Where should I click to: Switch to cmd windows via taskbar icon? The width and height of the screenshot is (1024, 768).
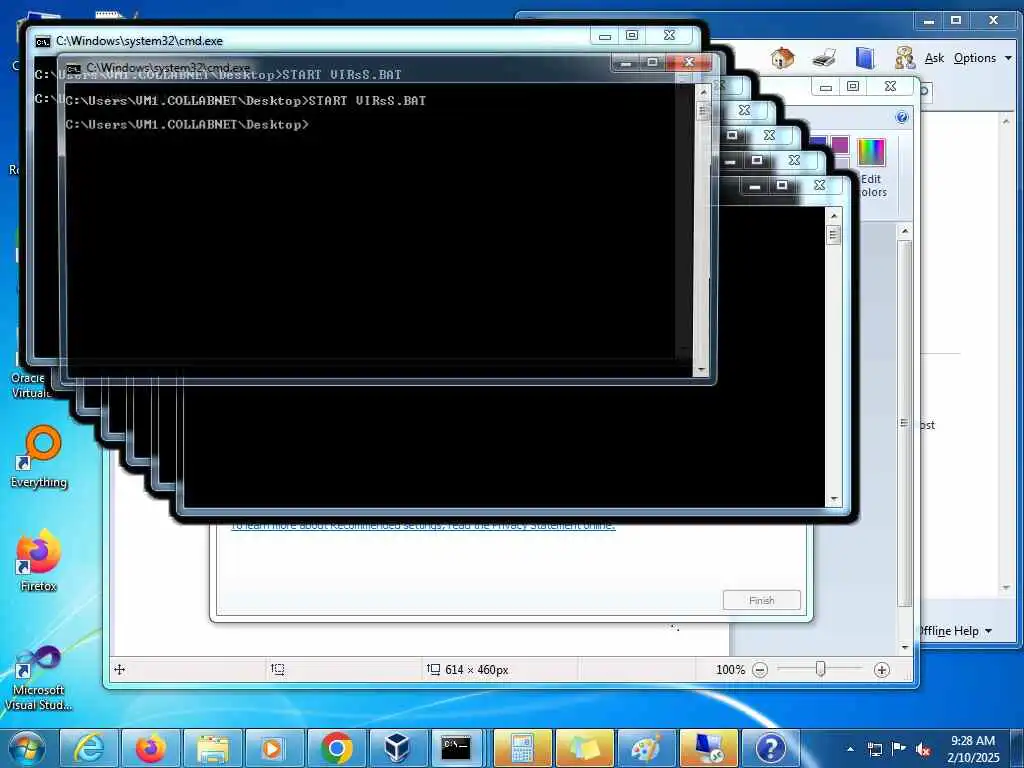coord(455,748)
